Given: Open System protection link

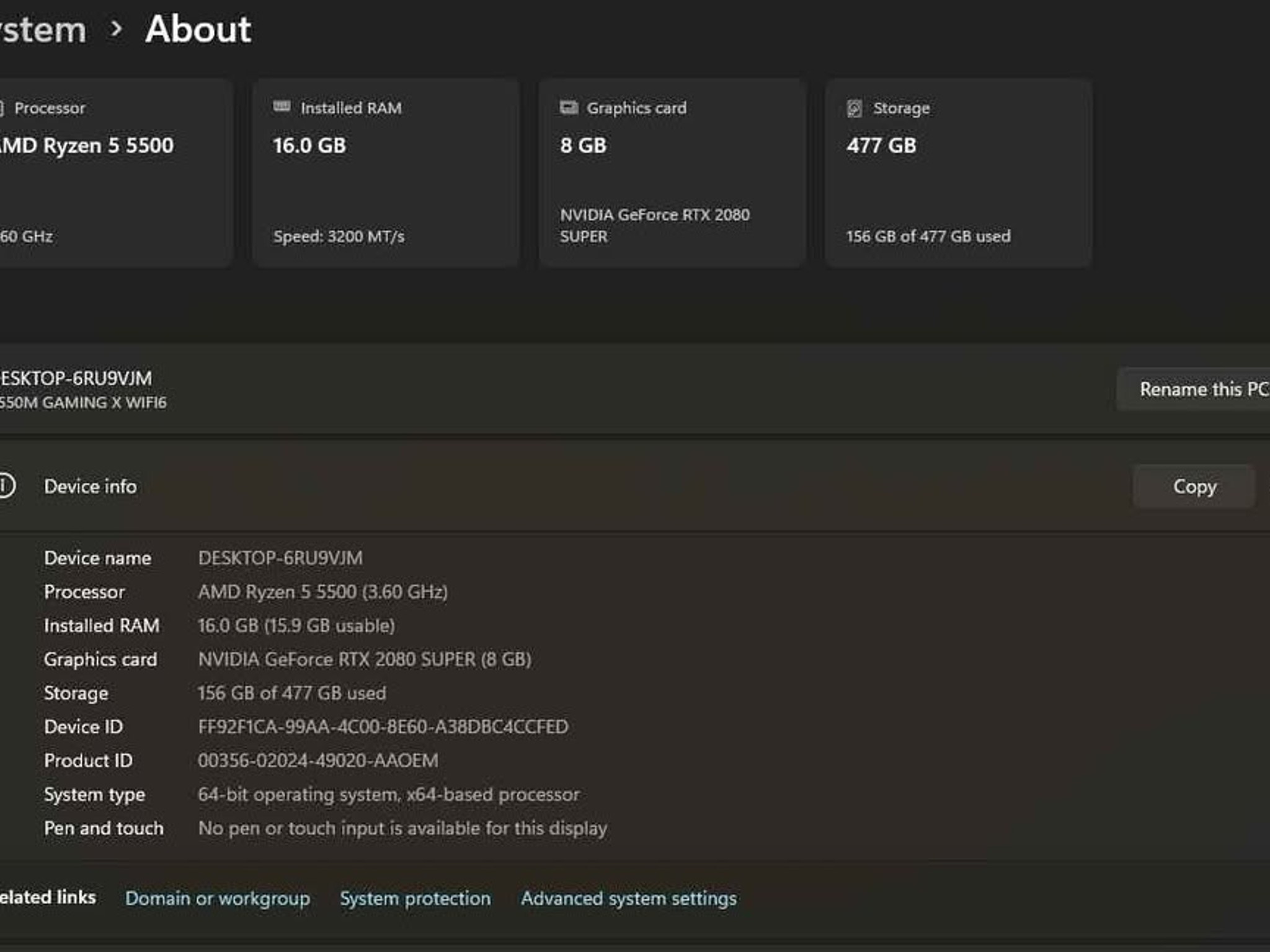Looking at the screenshot, I should (415, 898).
